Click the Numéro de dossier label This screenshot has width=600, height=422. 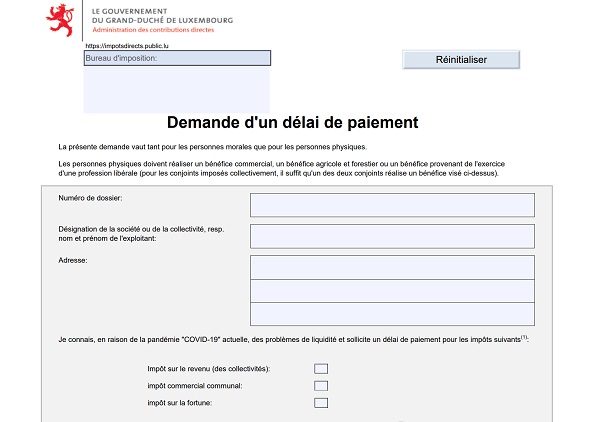[90, 198]
